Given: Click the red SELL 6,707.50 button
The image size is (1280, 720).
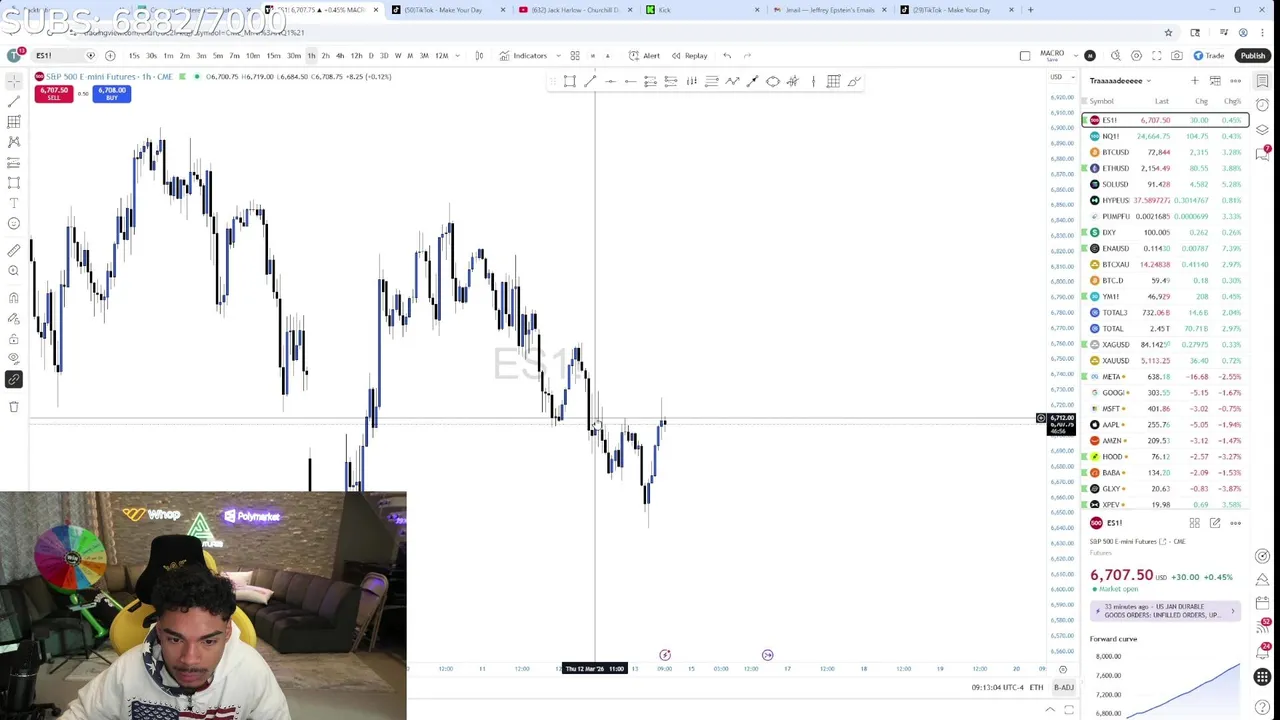Looking at the screenshot, I should click(x=54, y=93).
